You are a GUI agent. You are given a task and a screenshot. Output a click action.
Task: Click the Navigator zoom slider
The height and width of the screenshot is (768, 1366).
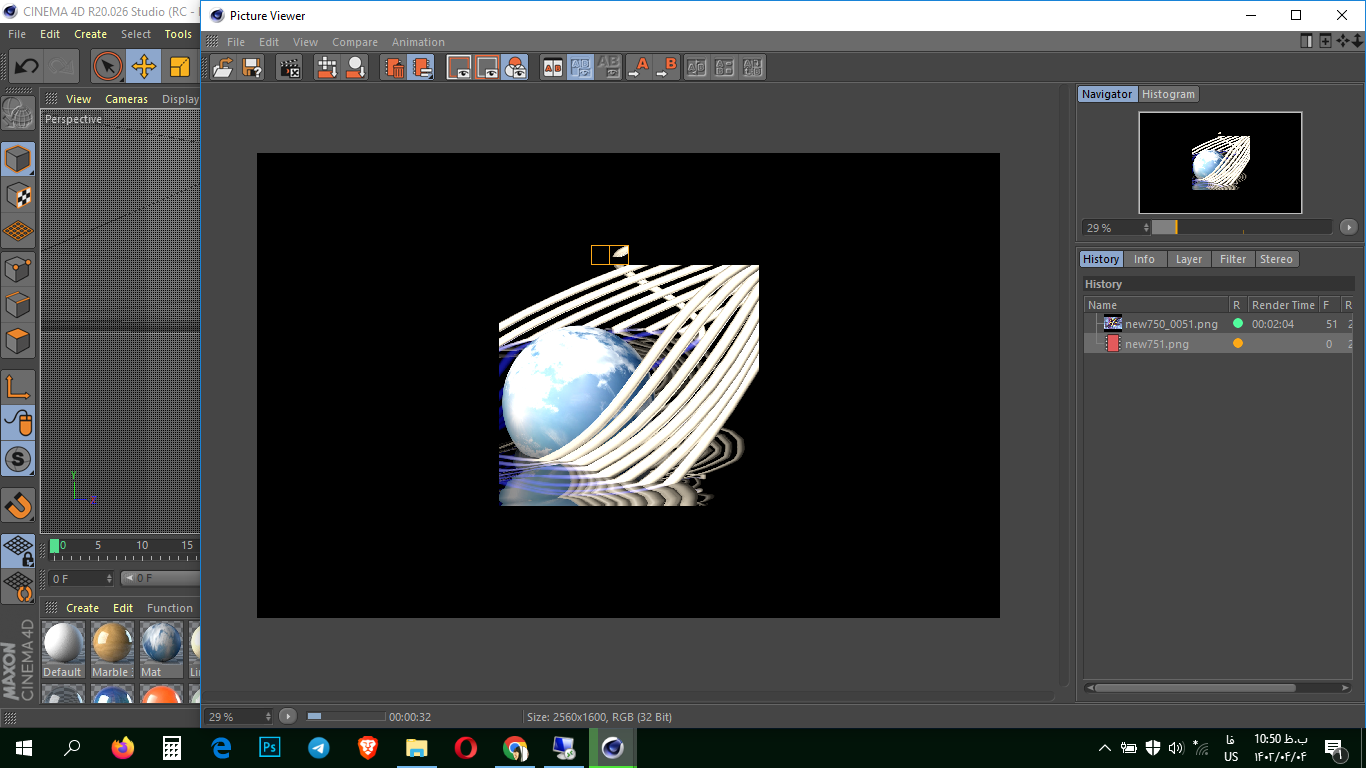pos(1241,227)
